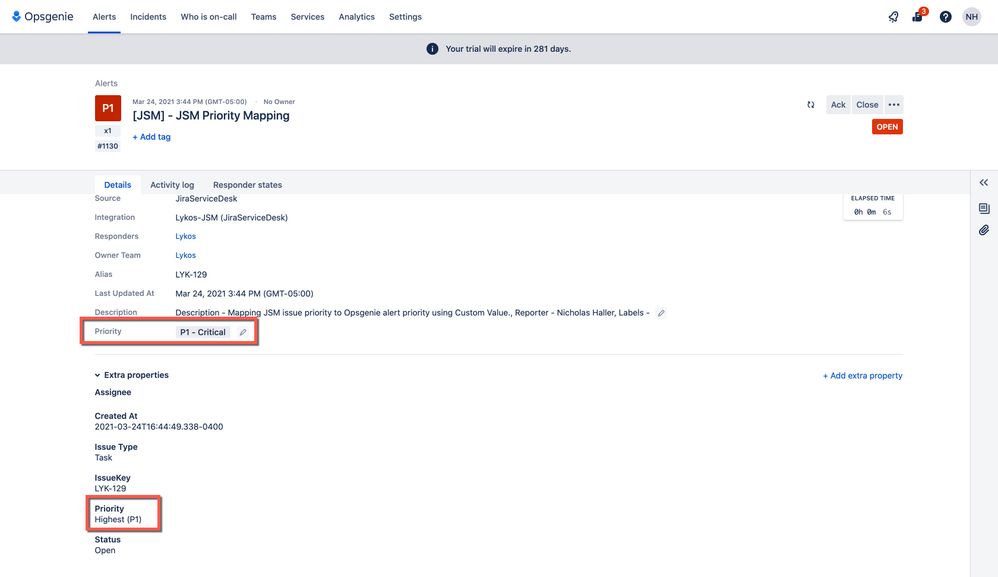Image resolution: width=998 pixels, height=577 pixels.
Task: Click the Alerts breadcrumb
Action: click(106, 83)
